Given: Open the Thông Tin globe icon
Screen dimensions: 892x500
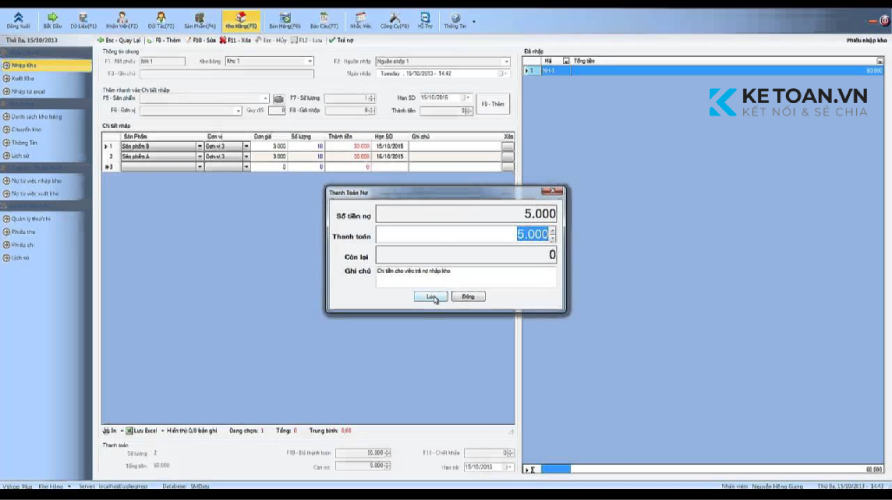Looking at the screenshot, I should (455, 20).
